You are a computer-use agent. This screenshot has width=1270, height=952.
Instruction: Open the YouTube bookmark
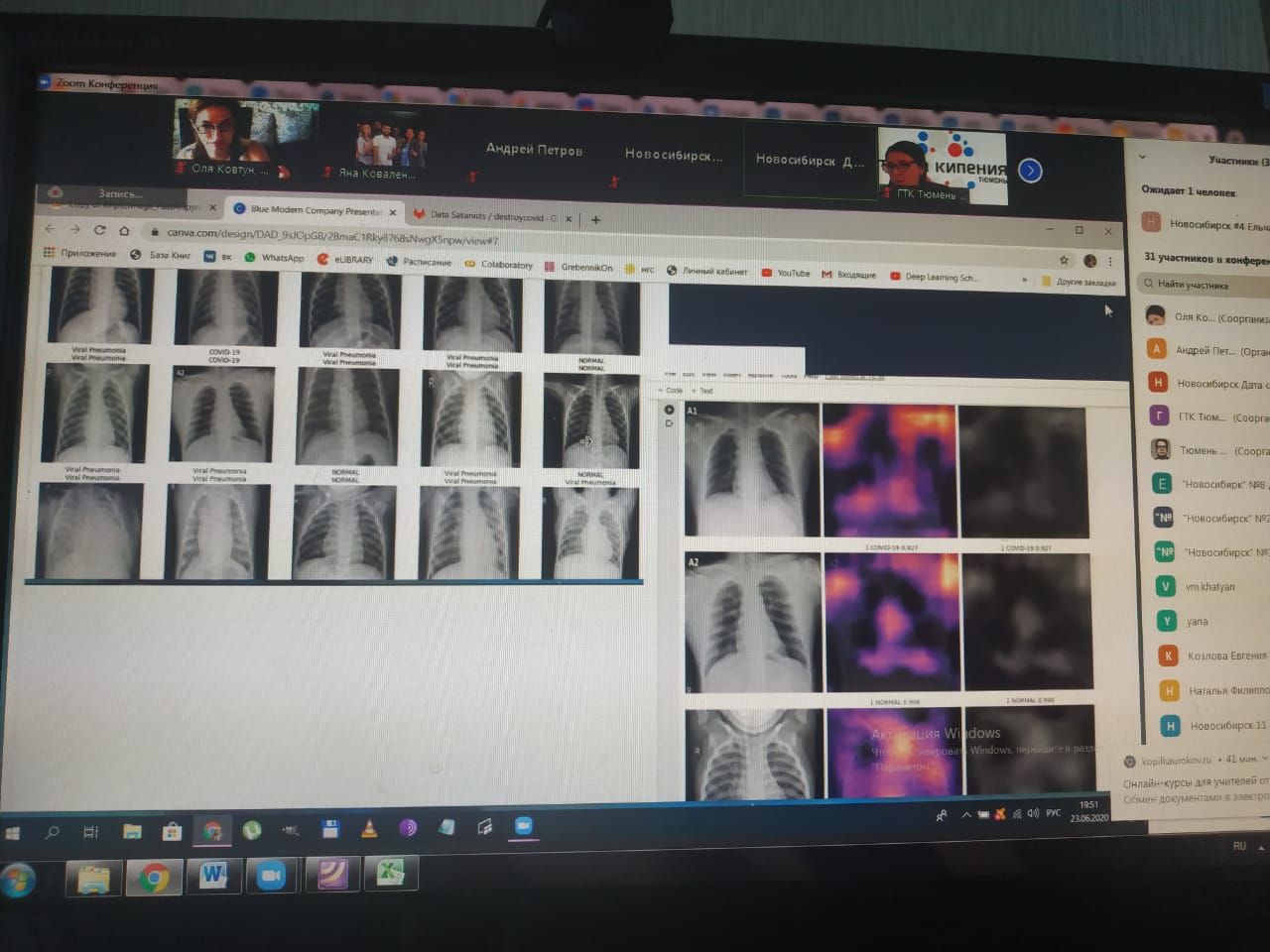coord(786,273)
